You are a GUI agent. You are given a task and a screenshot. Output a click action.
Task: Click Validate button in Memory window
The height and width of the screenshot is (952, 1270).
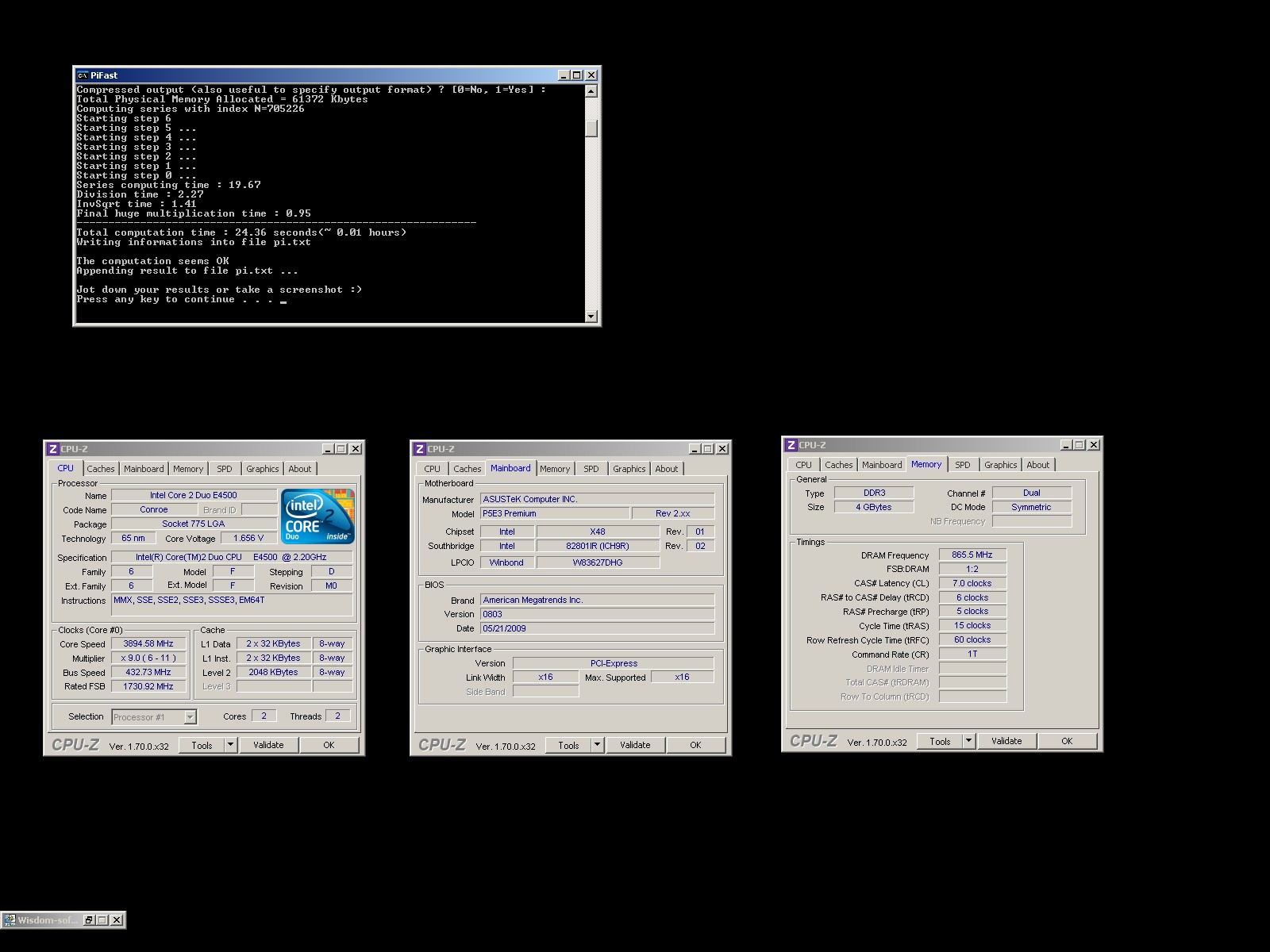[x=1006, y=741]
